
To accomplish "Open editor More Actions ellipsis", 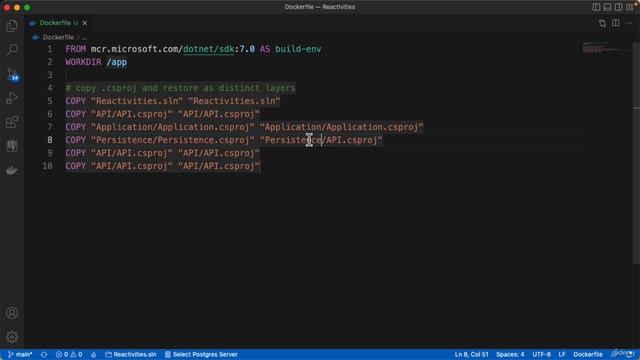I will tap(629, 23).
